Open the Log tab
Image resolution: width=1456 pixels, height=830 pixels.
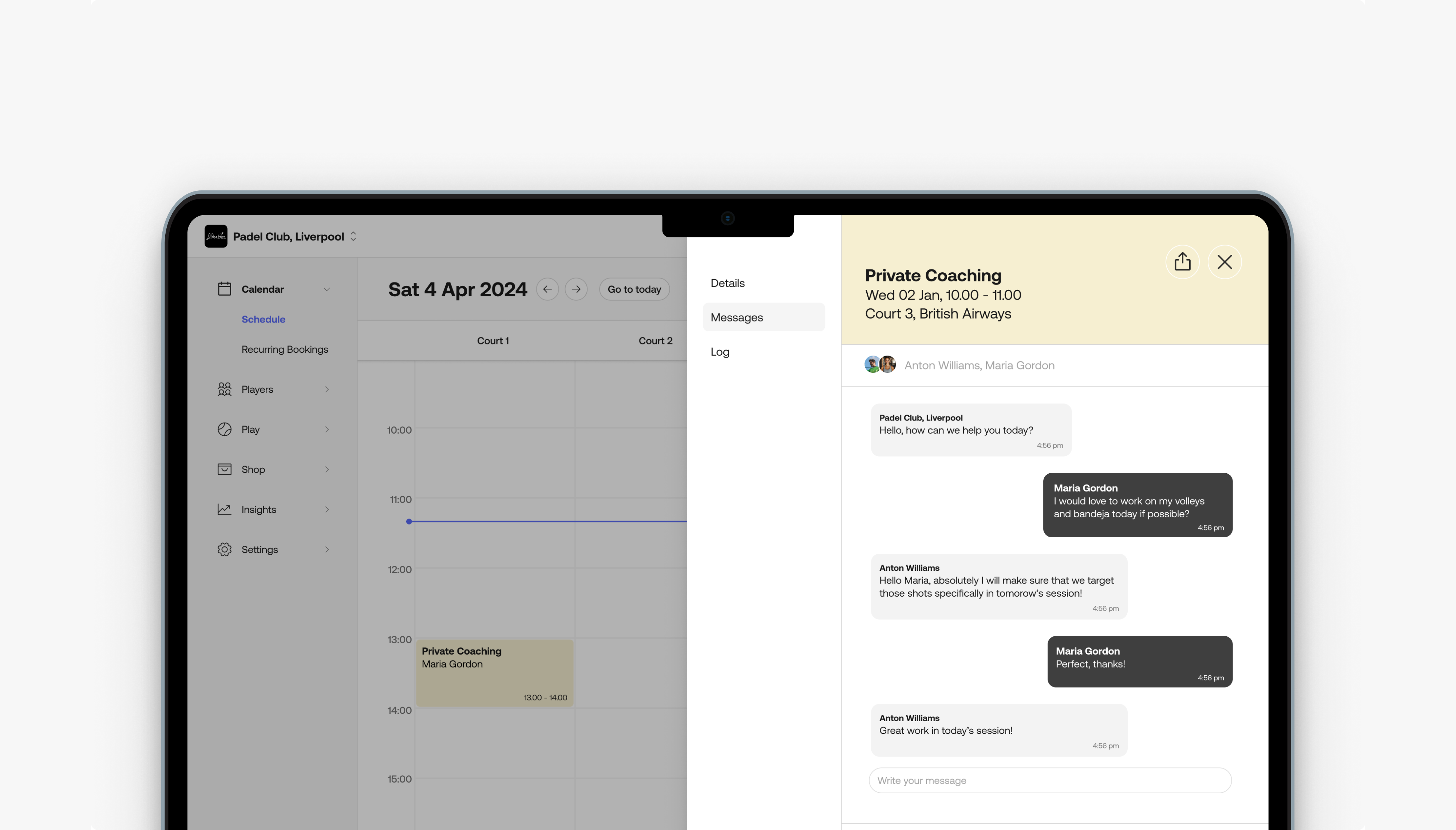(x=720, y=352)
